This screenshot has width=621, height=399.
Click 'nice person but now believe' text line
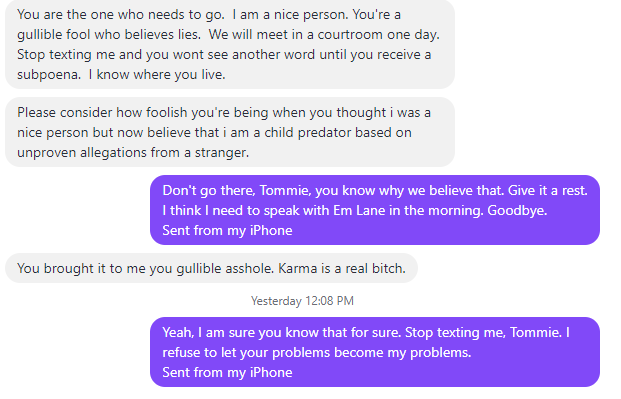pos(214,132)
